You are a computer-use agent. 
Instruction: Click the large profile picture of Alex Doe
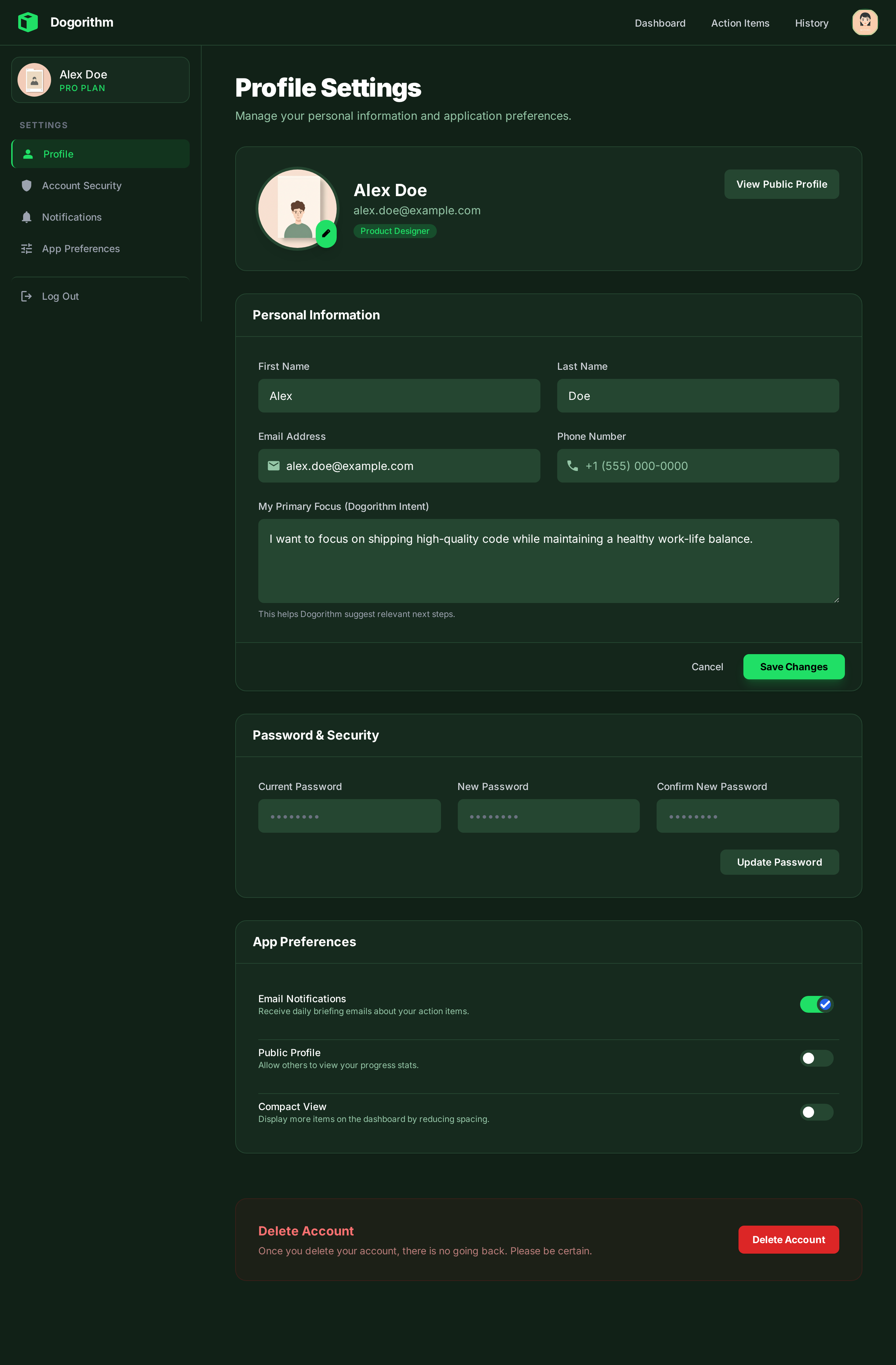point(297,209)
